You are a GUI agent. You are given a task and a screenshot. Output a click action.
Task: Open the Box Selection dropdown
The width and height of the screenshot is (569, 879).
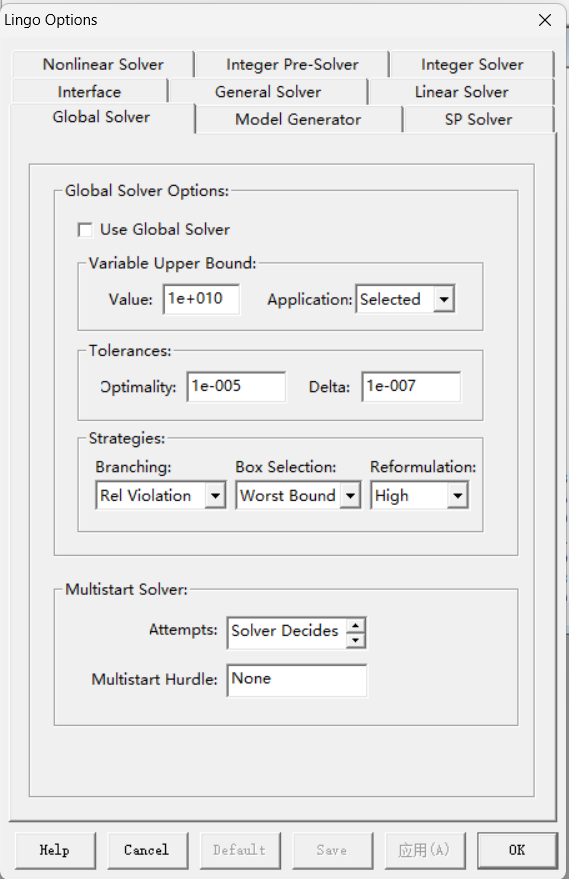350,496
